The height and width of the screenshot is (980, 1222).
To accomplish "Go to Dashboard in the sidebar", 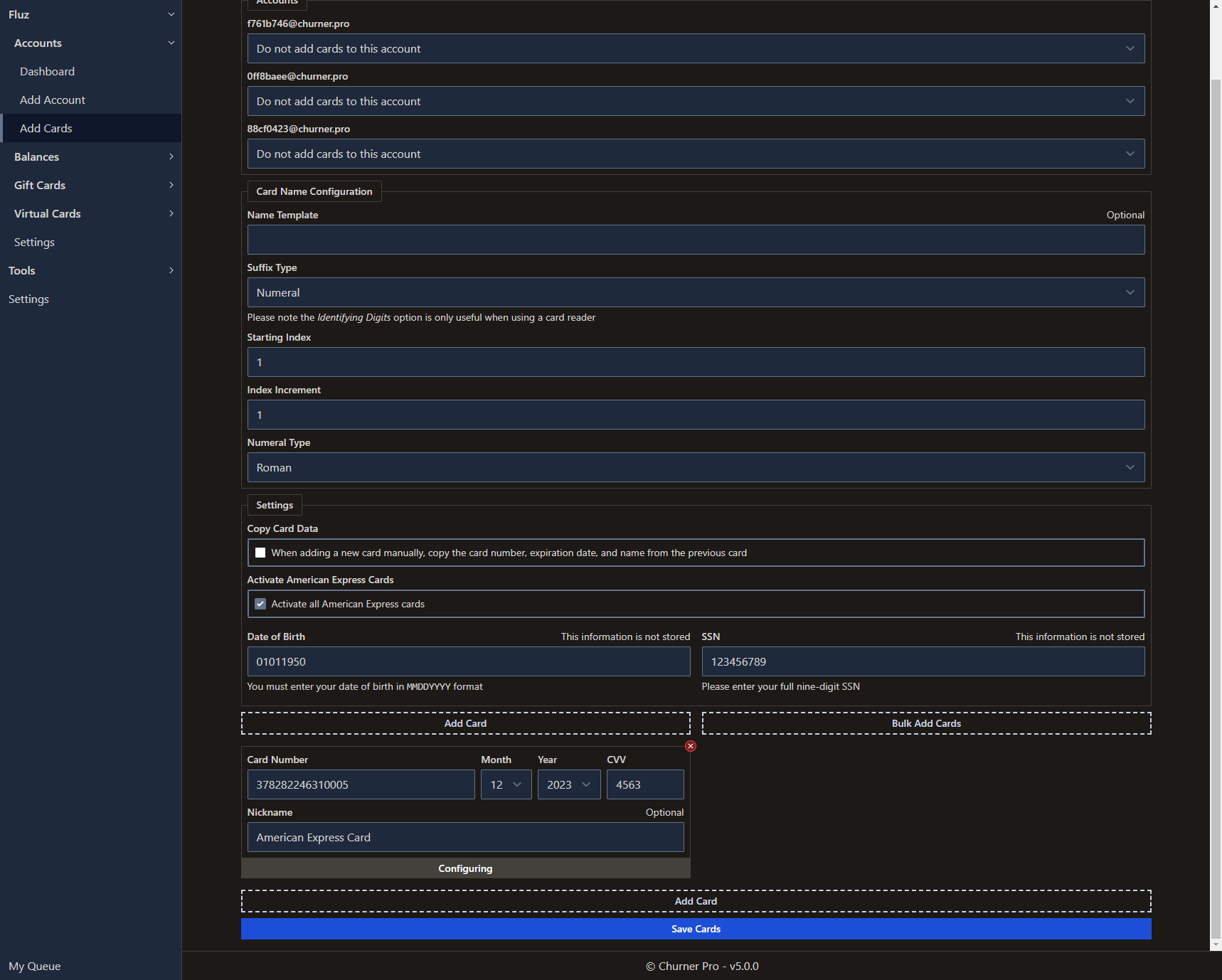I will coord(47,71).
